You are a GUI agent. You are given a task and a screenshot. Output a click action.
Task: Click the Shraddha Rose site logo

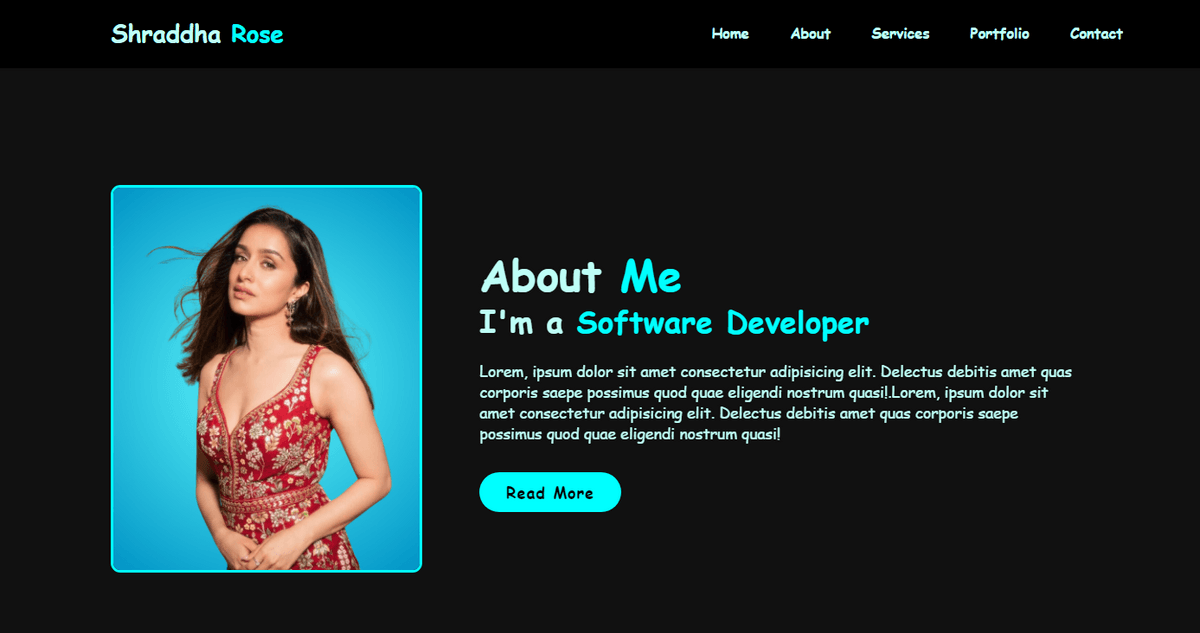click(197, 35)
